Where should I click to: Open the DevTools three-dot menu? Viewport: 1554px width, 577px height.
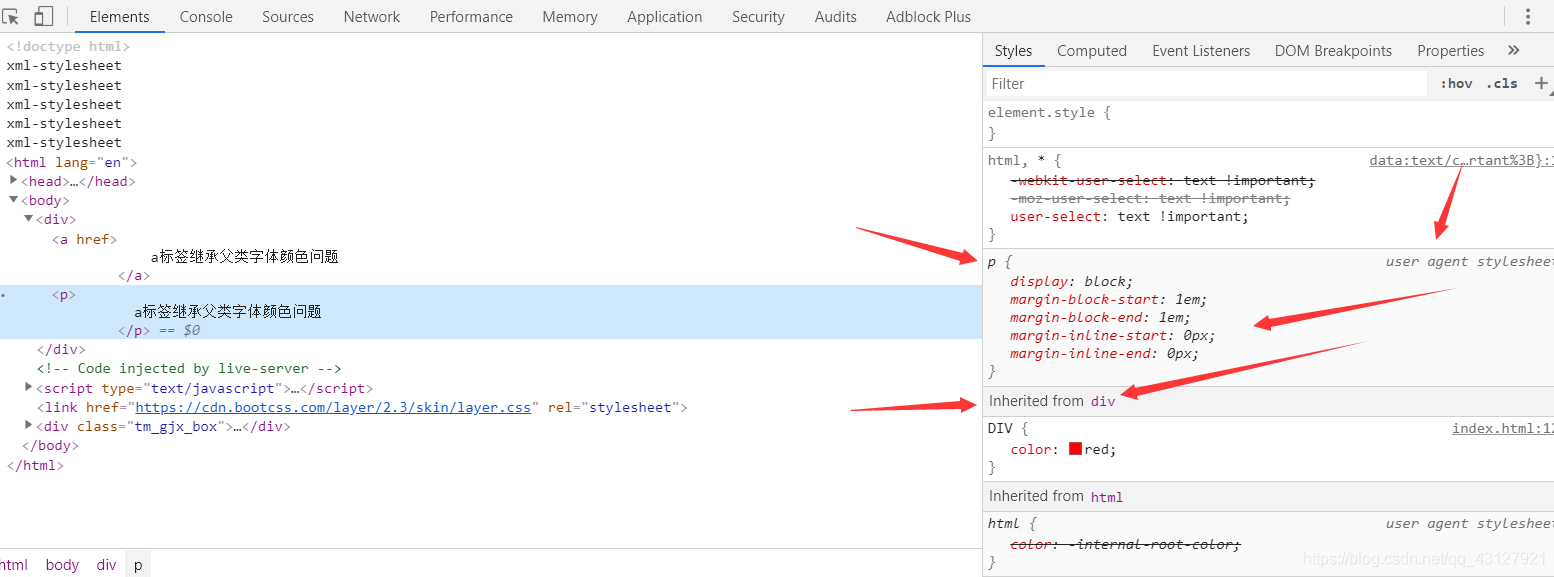[x=1528, y=16]
